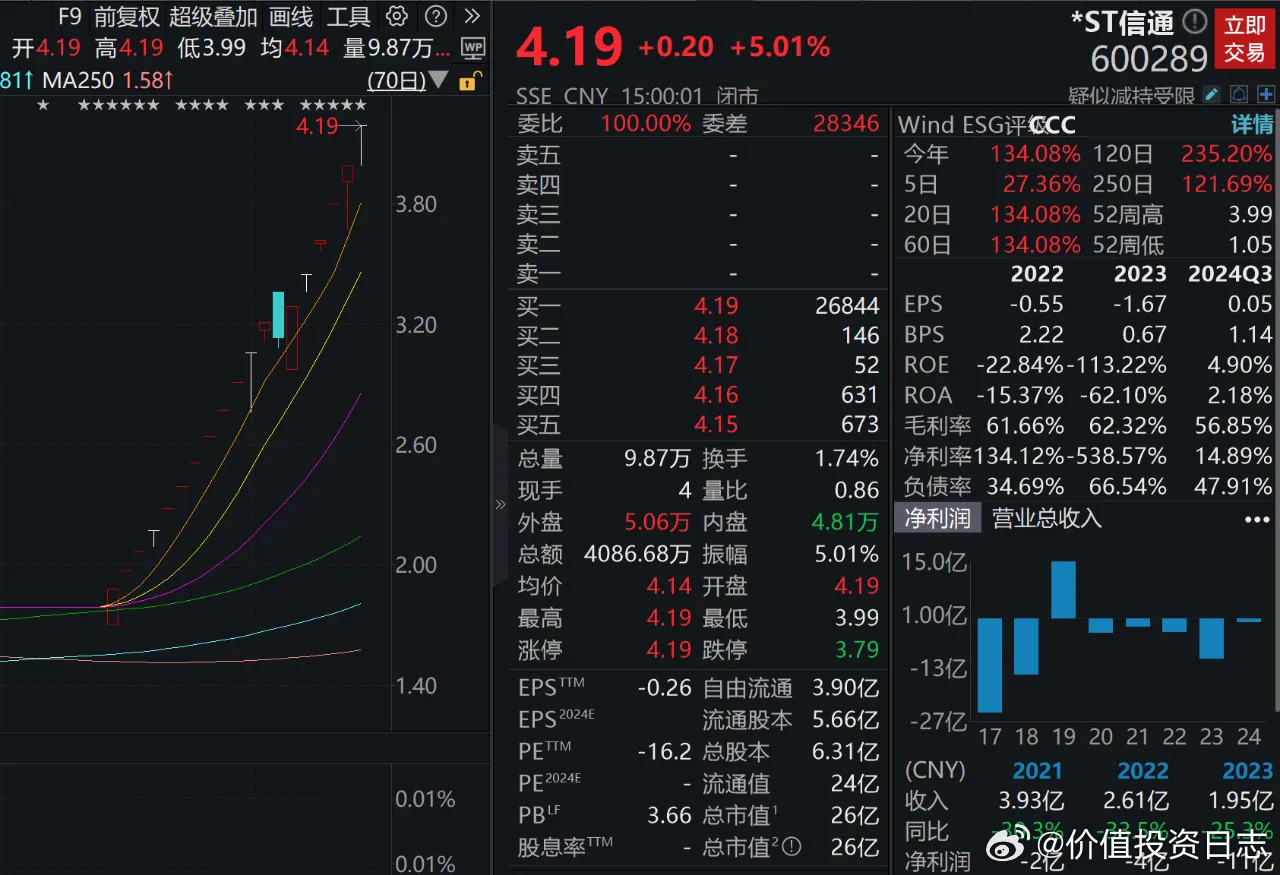Click the large 4.19 current price
Image resolution: width=1280 pixels, height=875 pixels.
(570, 47)
